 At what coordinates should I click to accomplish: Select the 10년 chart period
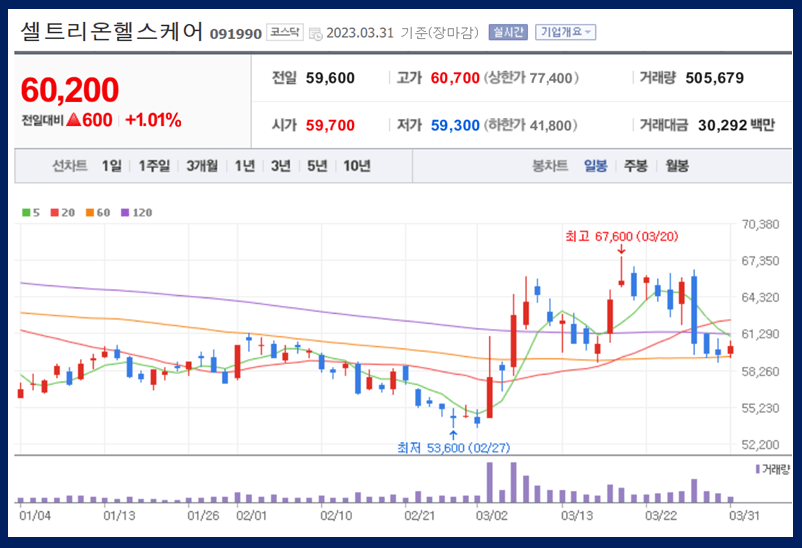[357, 166]
